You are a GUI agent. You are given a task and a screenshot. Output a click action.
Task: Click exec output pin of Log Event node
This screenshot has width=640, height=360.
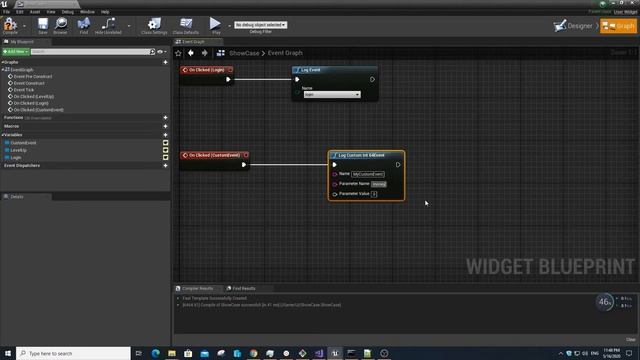[372, 80]
